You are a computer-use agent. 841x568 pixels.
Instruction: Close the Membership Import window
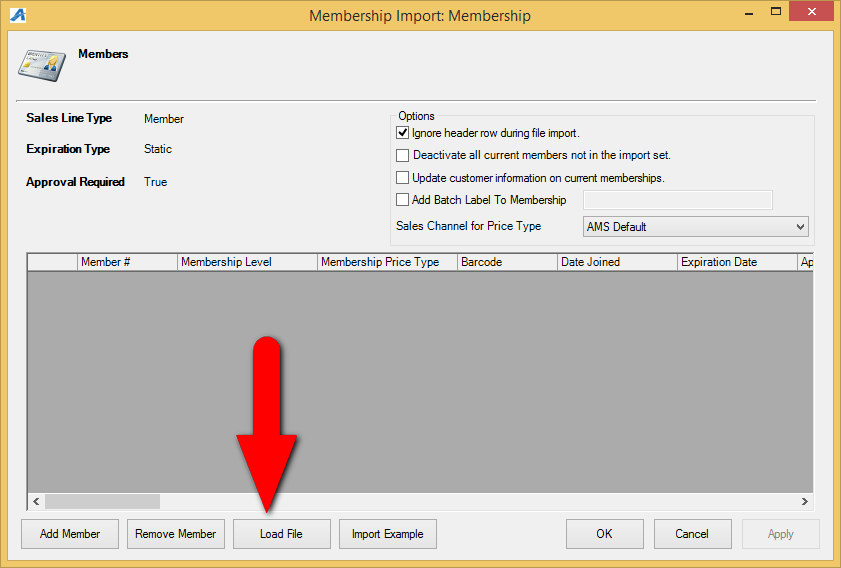tap(812, 12)
